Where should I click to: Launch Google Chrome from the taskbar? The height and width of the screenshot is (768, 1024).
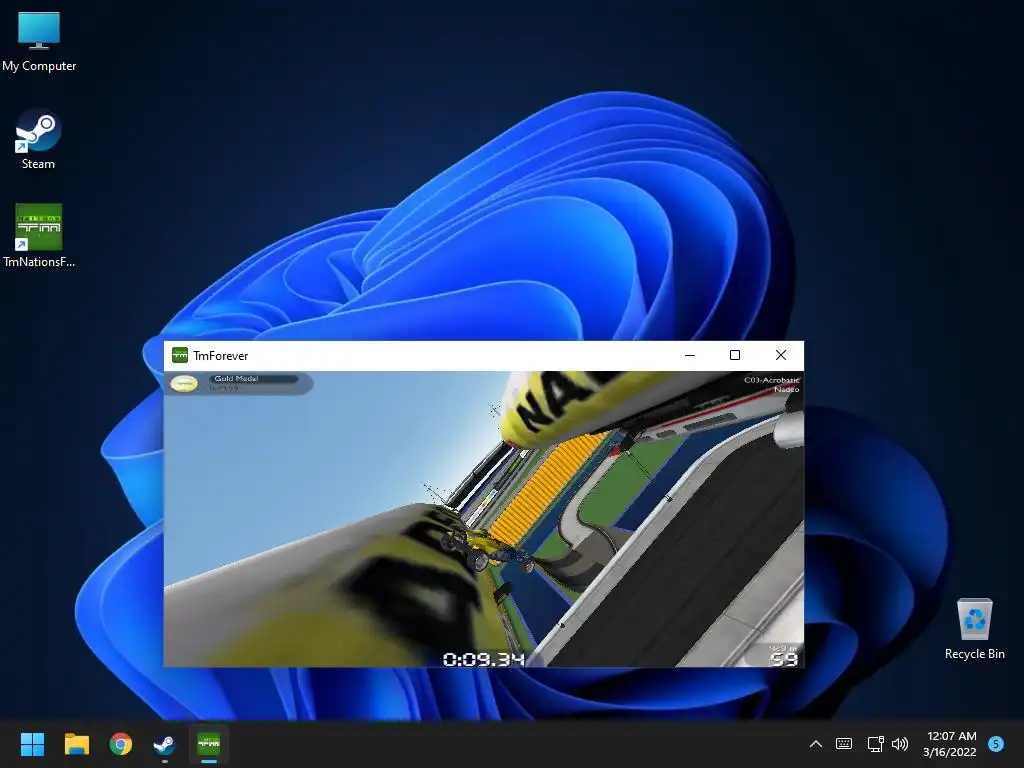pos(121,744)
